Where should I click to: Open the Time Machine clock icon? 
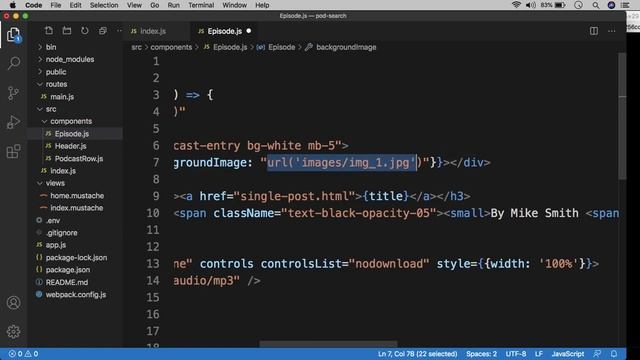point(578,5)
